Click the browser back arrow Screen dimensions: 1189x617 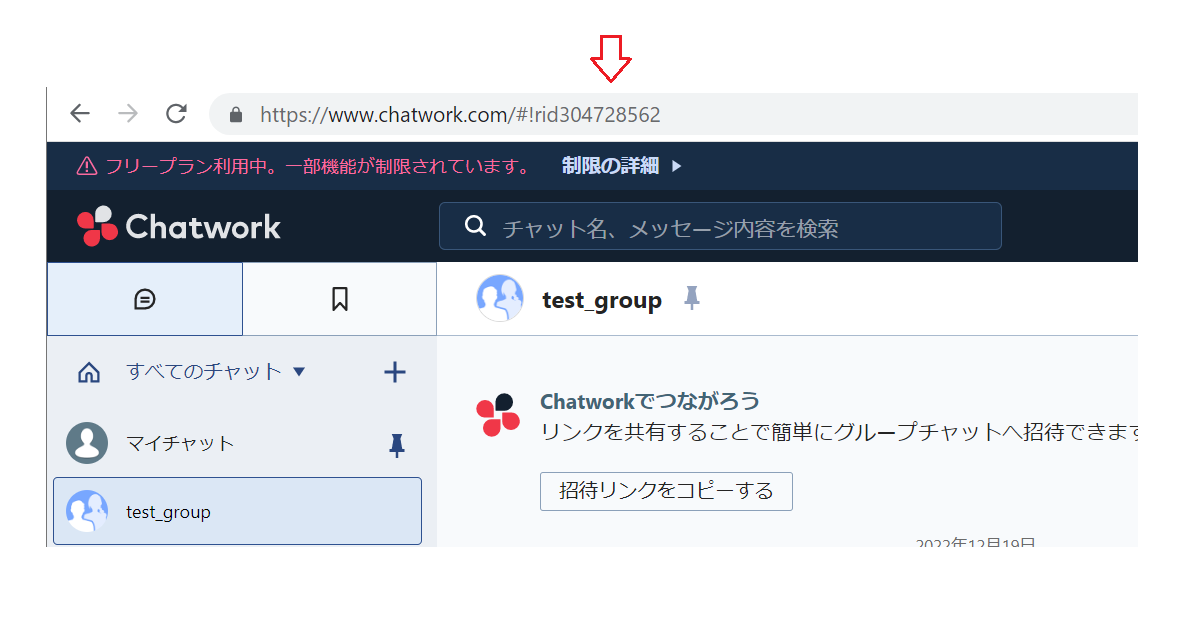[80, 114]
